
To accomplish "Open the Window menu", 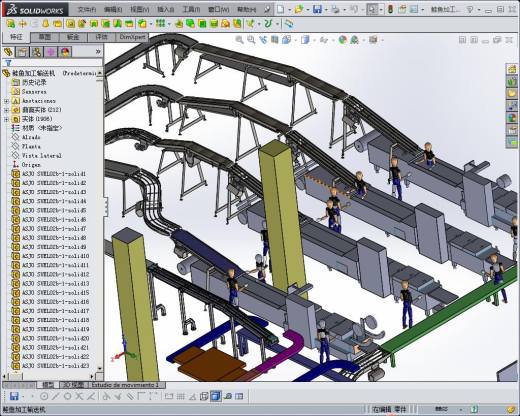I will (219, 10).
